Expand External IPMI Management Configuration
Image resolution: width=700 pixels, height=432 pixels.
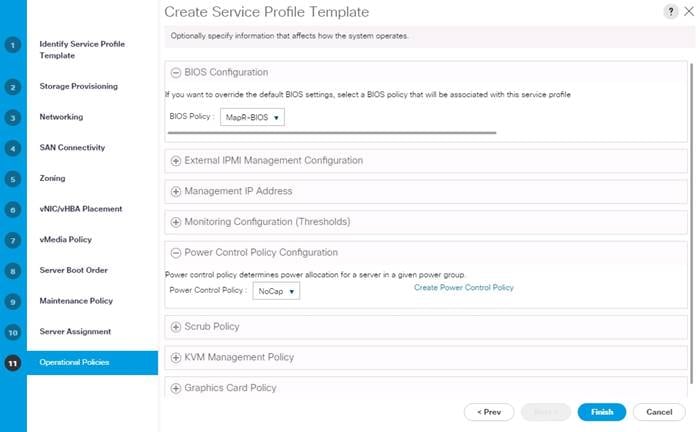(176, 161)
